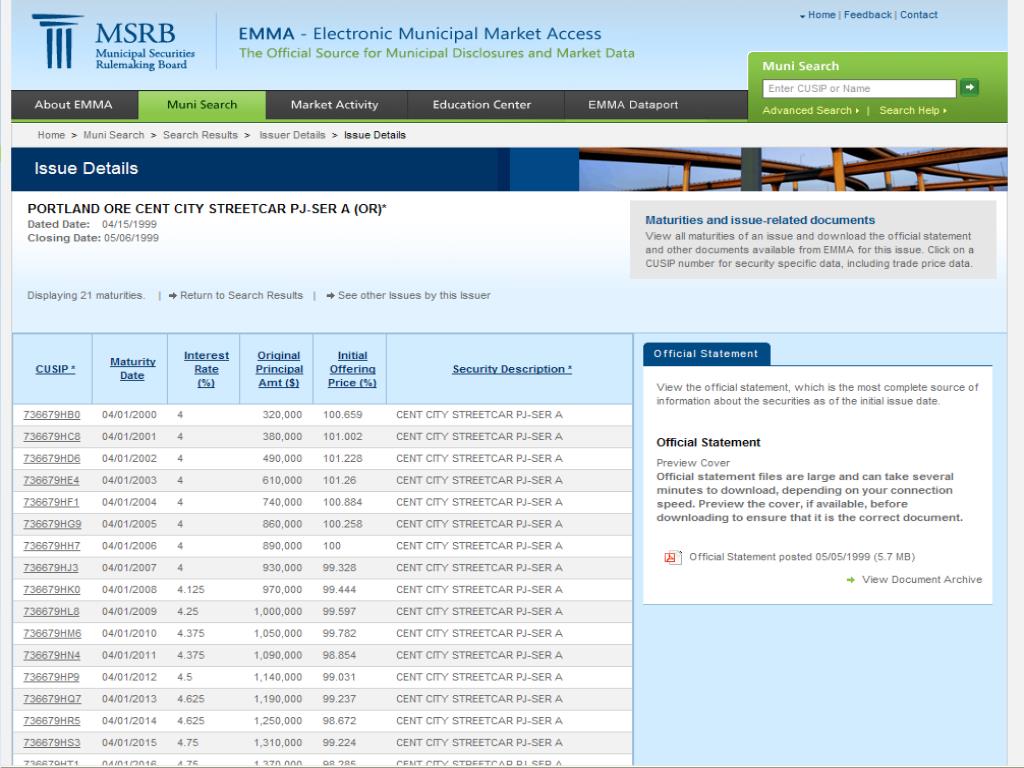Open CUSIP 736679HP9
The height and width of the screenshot is (768, 1024).
[x=52, y=677]
